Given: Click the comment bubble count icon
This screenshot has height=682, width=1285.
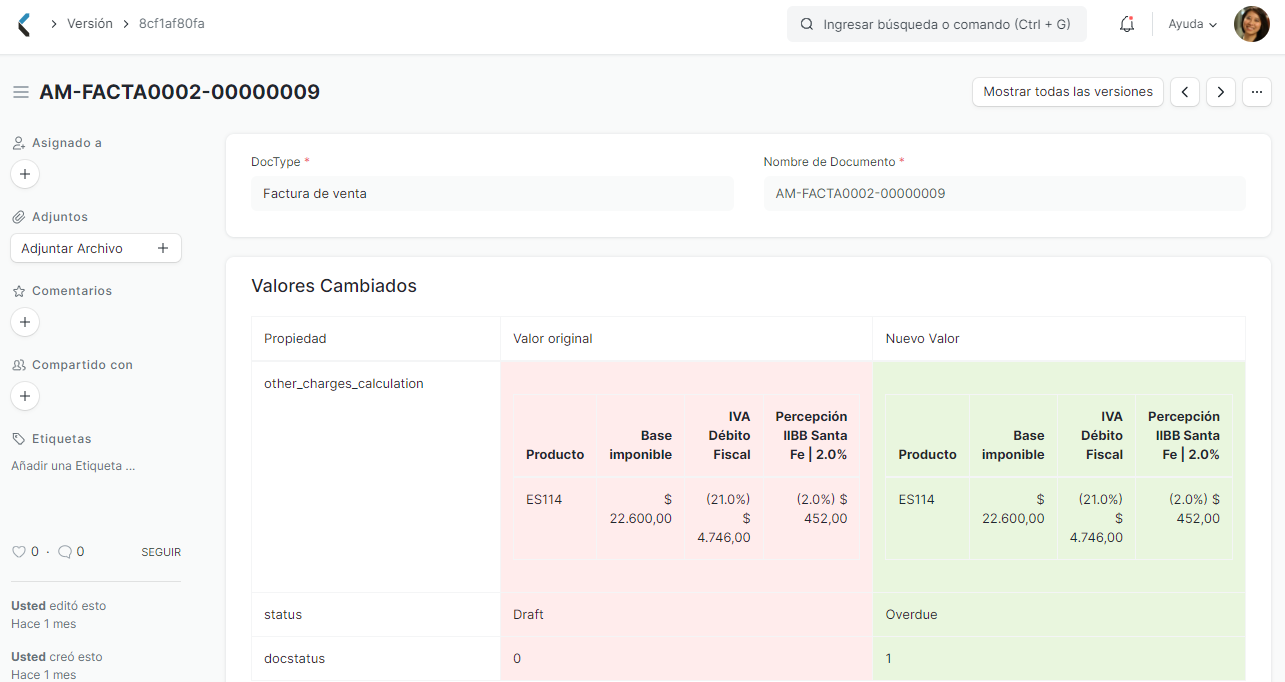Looking at the screenshot, I should click(x=65, y=552).
